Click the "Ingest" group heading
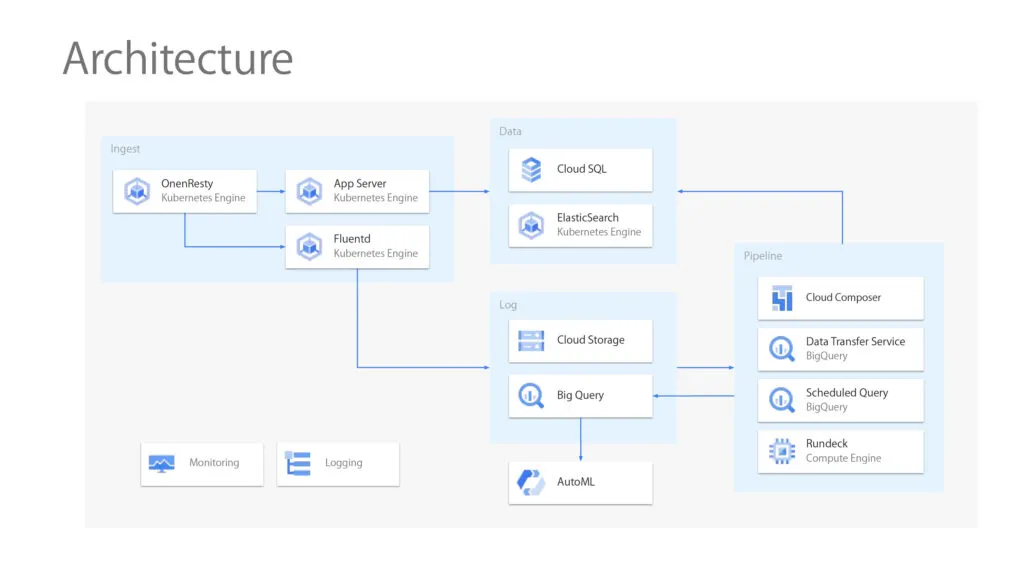Image resolution: width=1024 pixels, height=576 pixels. tap(125, 149)
